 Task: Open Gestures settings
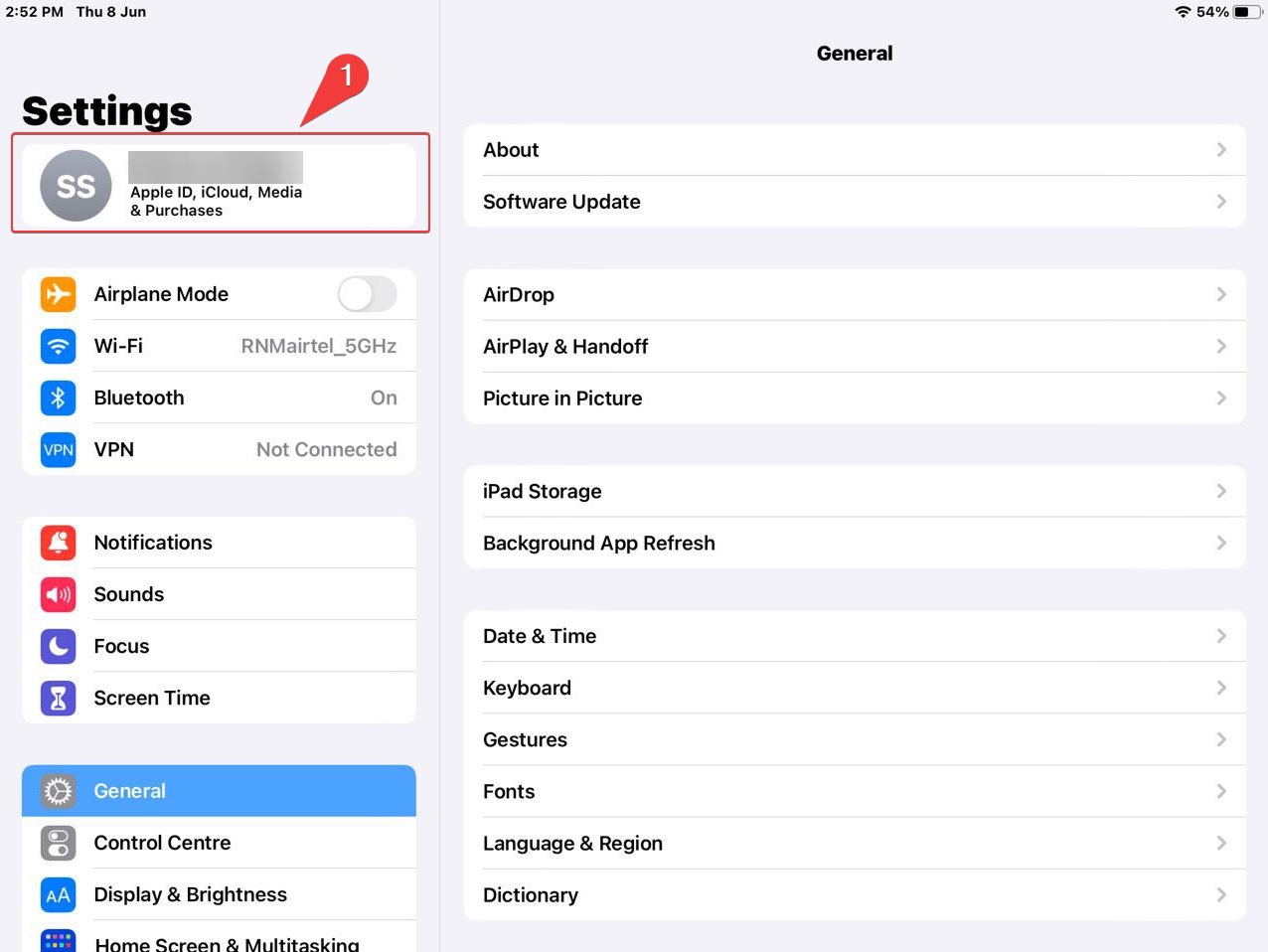(855, 740)
